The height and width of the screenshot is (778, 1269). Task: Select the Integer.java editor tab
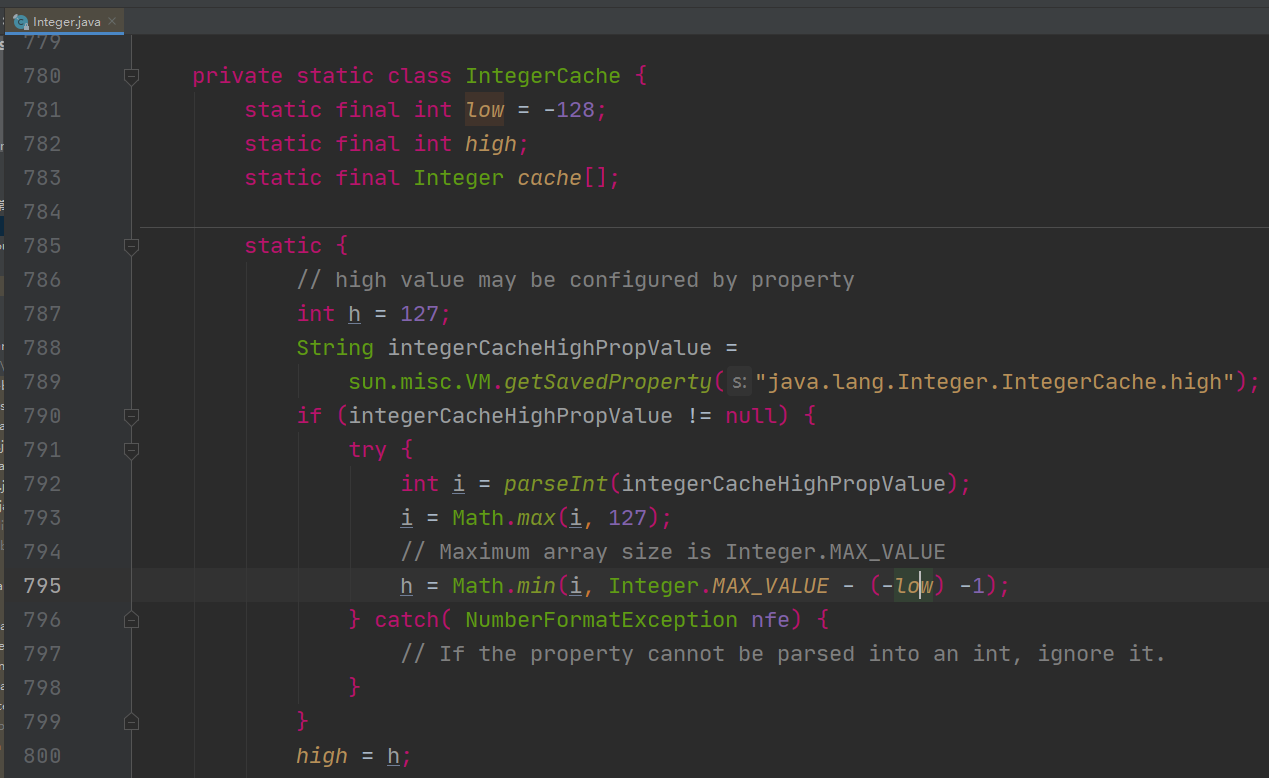[x=65, y=21]
